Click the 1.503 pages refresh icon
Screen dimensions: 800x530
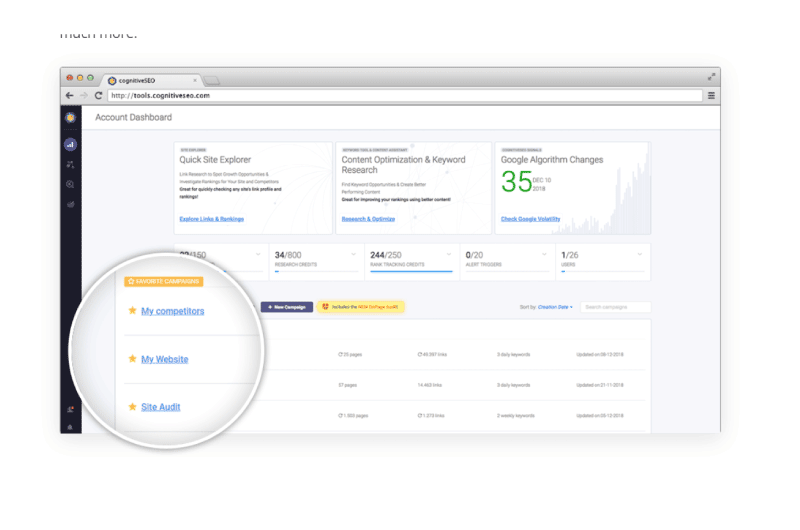tap(340, 416)
